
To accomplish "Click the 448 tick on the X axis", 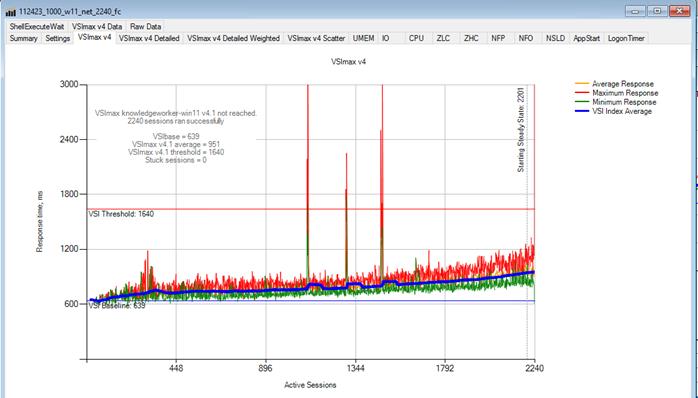I will (x=176, y=369).
